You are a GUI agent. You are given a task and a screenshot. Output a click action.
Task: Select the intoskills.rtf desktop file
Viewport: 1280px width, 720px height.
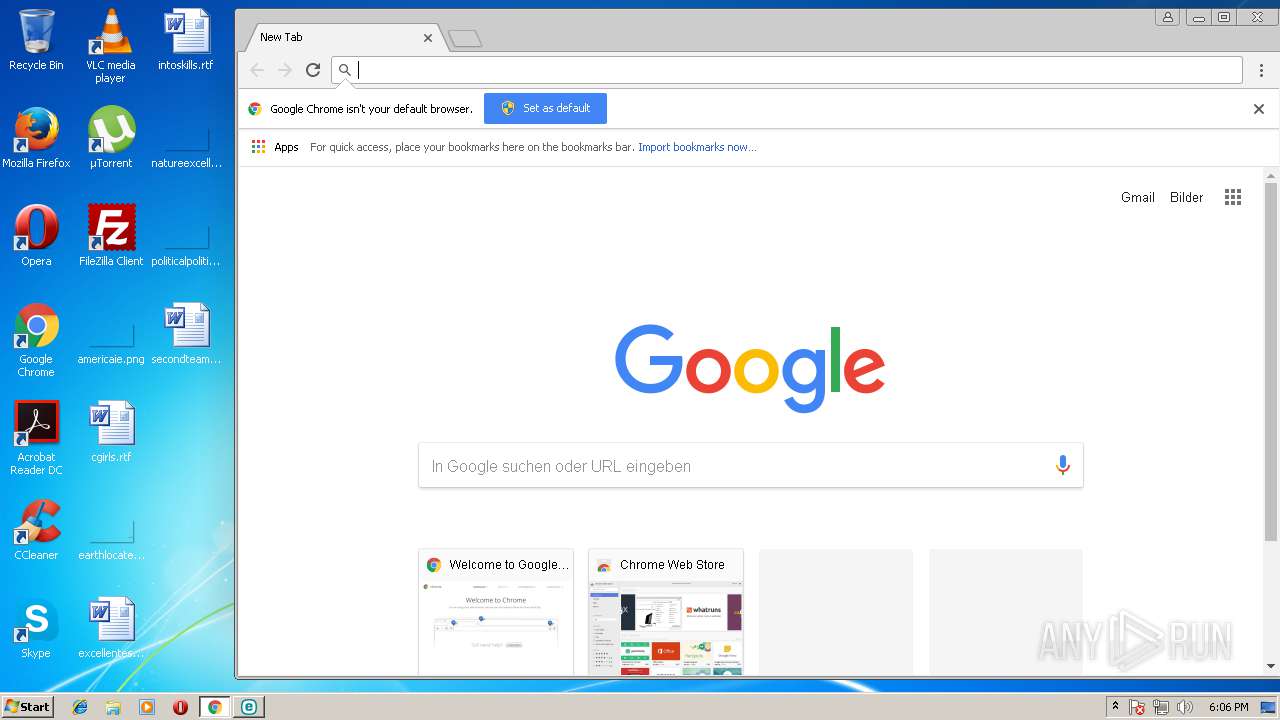tap(186, 40)
